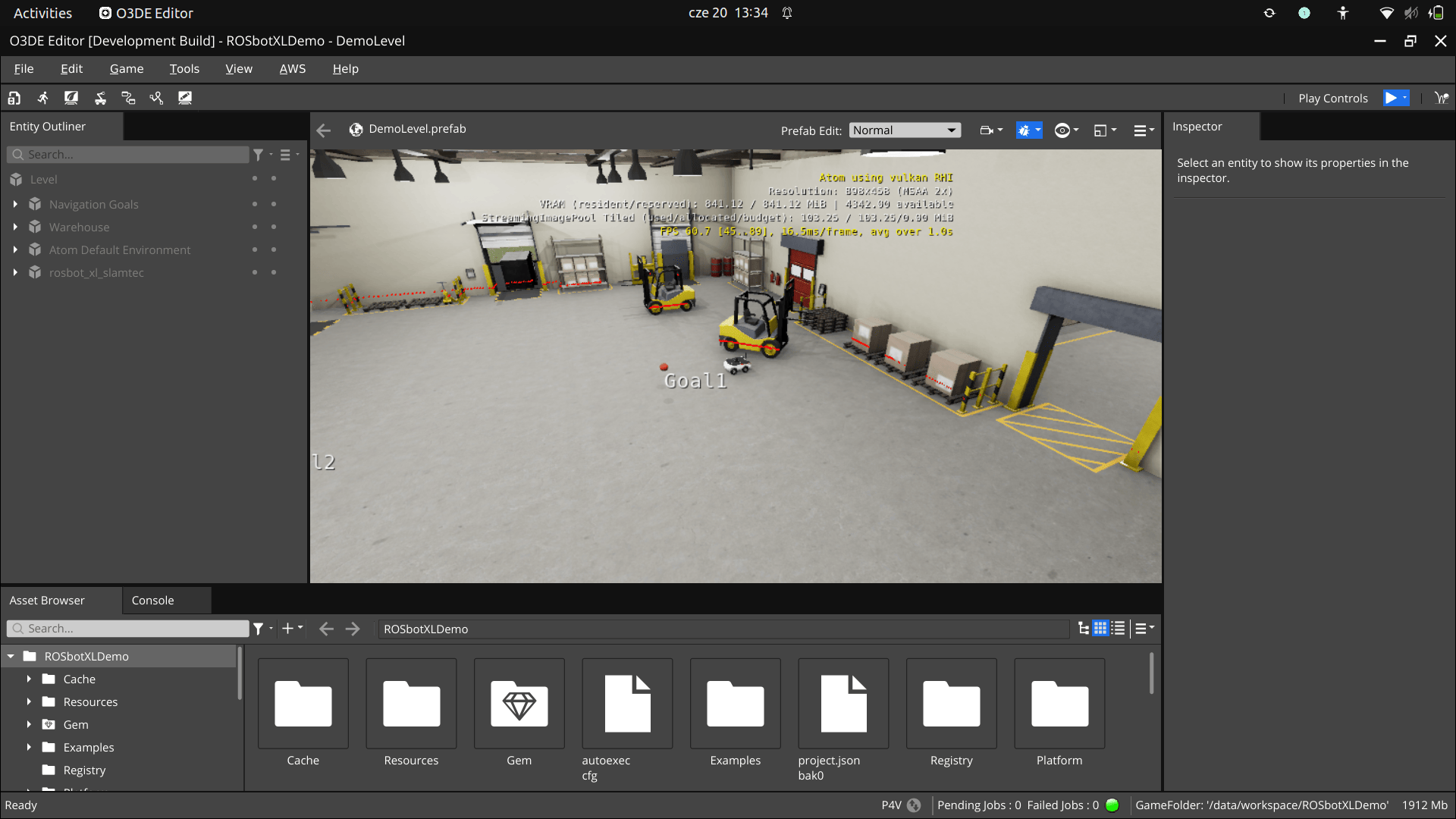Image resolution: width=1456 pixels, height=819 pixels.
Task: Open the Prefab Edit Normal dropdown
Action: 905,130
